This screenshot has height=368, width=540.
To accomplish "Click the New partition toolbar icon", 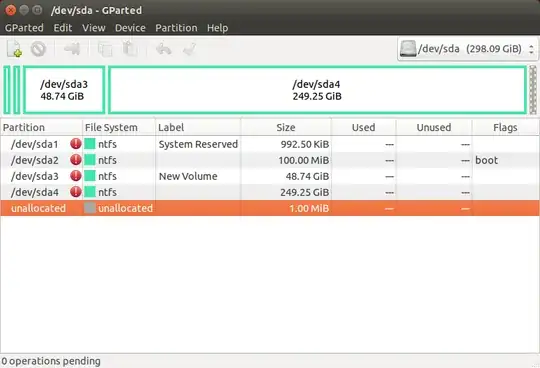I will (x=14, y=49).
